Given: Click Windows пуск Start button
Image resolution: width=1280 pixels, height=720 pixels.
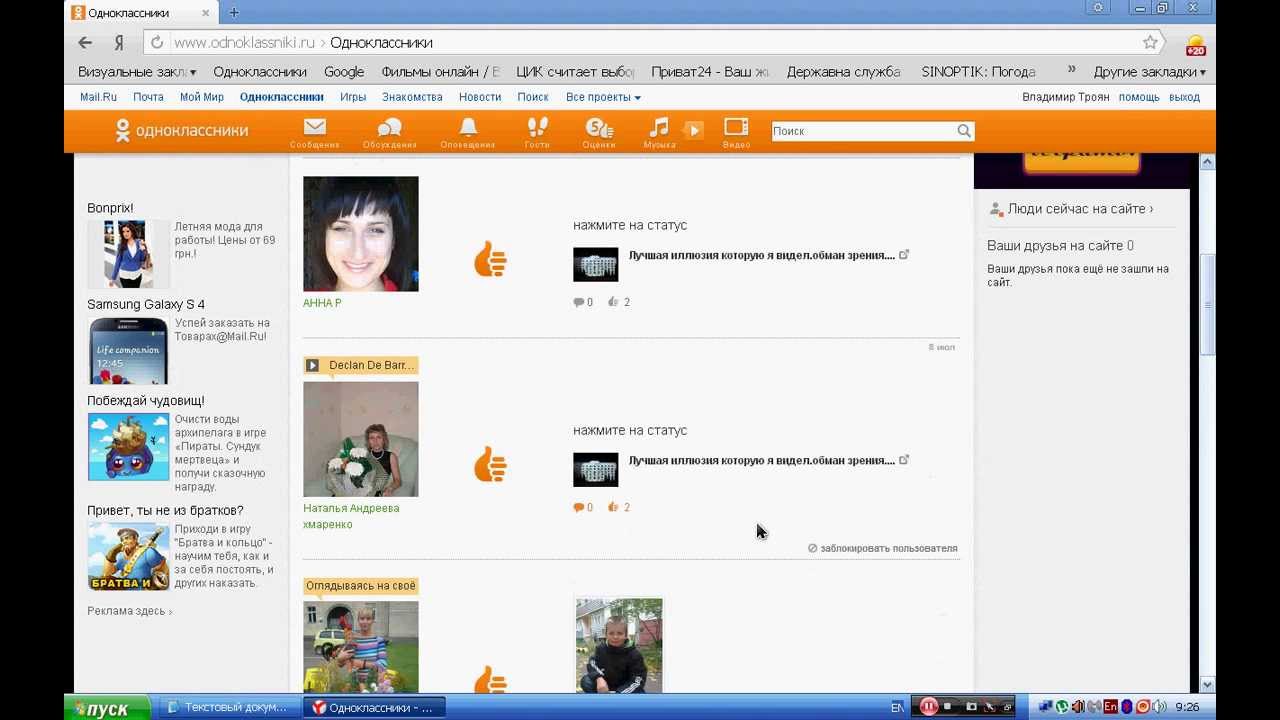Looking at the screenshot, I should (105, 708).
